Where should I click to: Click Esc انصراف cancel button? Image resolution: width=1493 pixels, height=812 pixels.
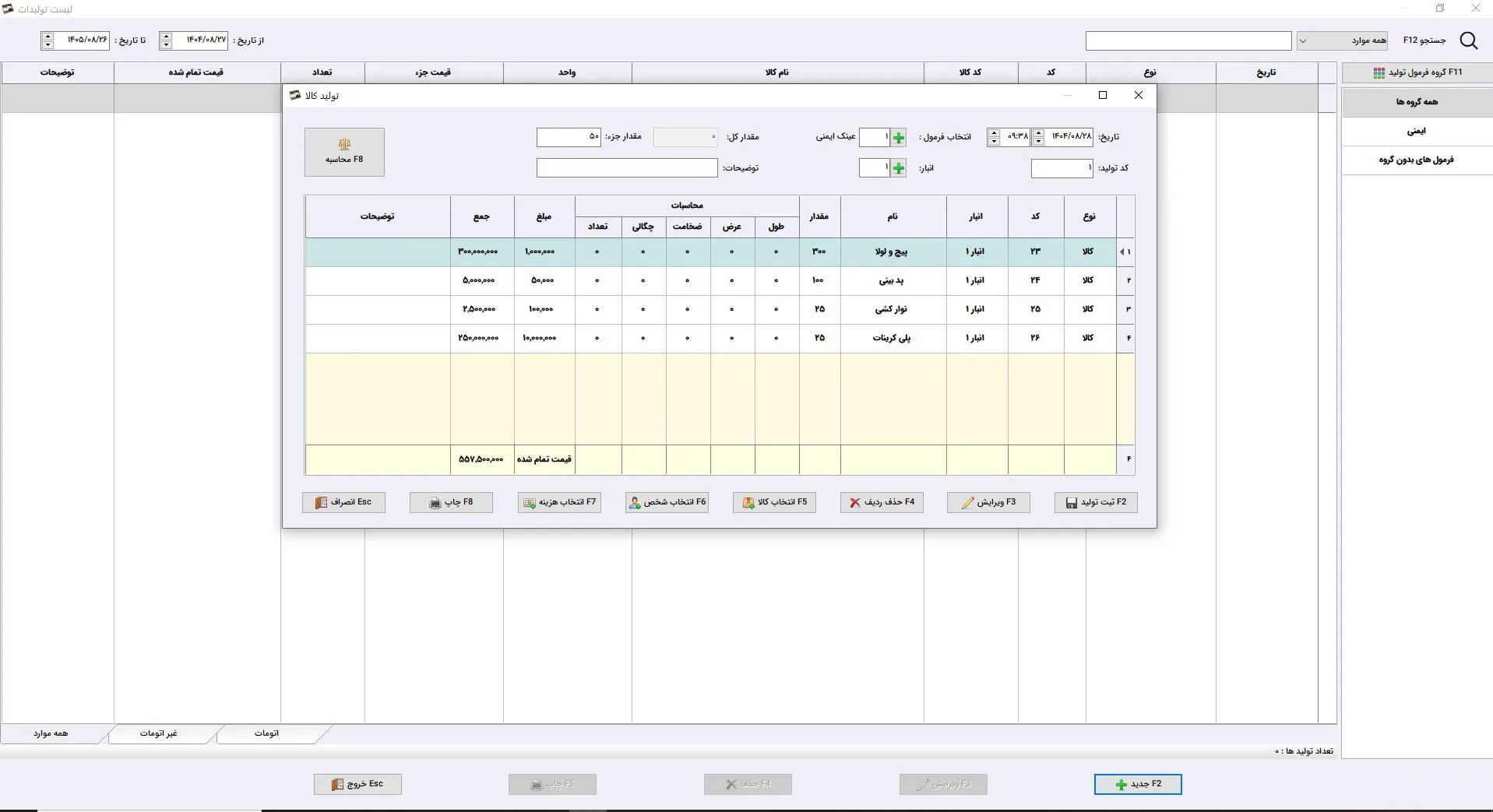click(x=343, y=502)
